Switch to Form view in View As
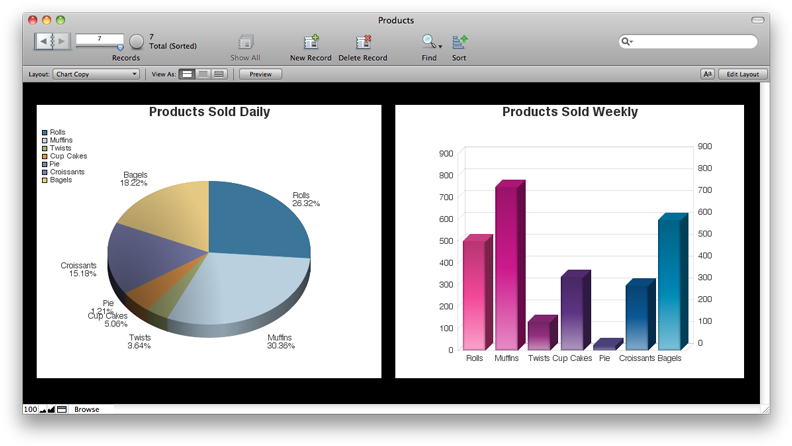Image resolution: width=792 pixels, height=446 pixels. (x=186, y=74)
